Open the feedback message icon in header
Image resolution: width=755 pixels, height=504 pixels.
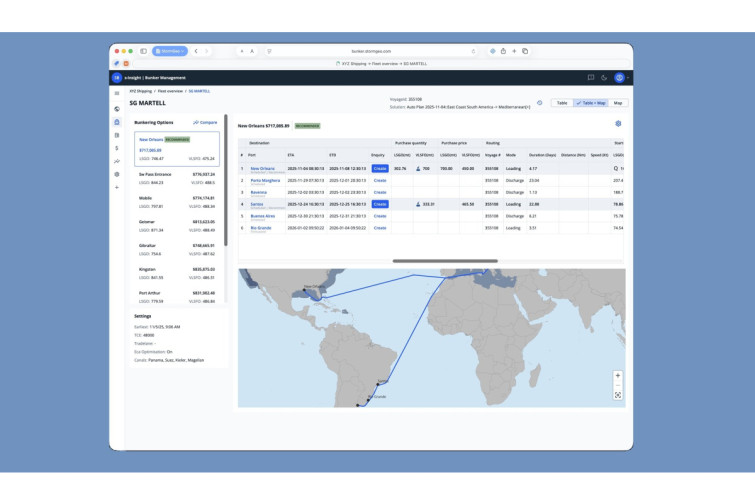[591, 78]
